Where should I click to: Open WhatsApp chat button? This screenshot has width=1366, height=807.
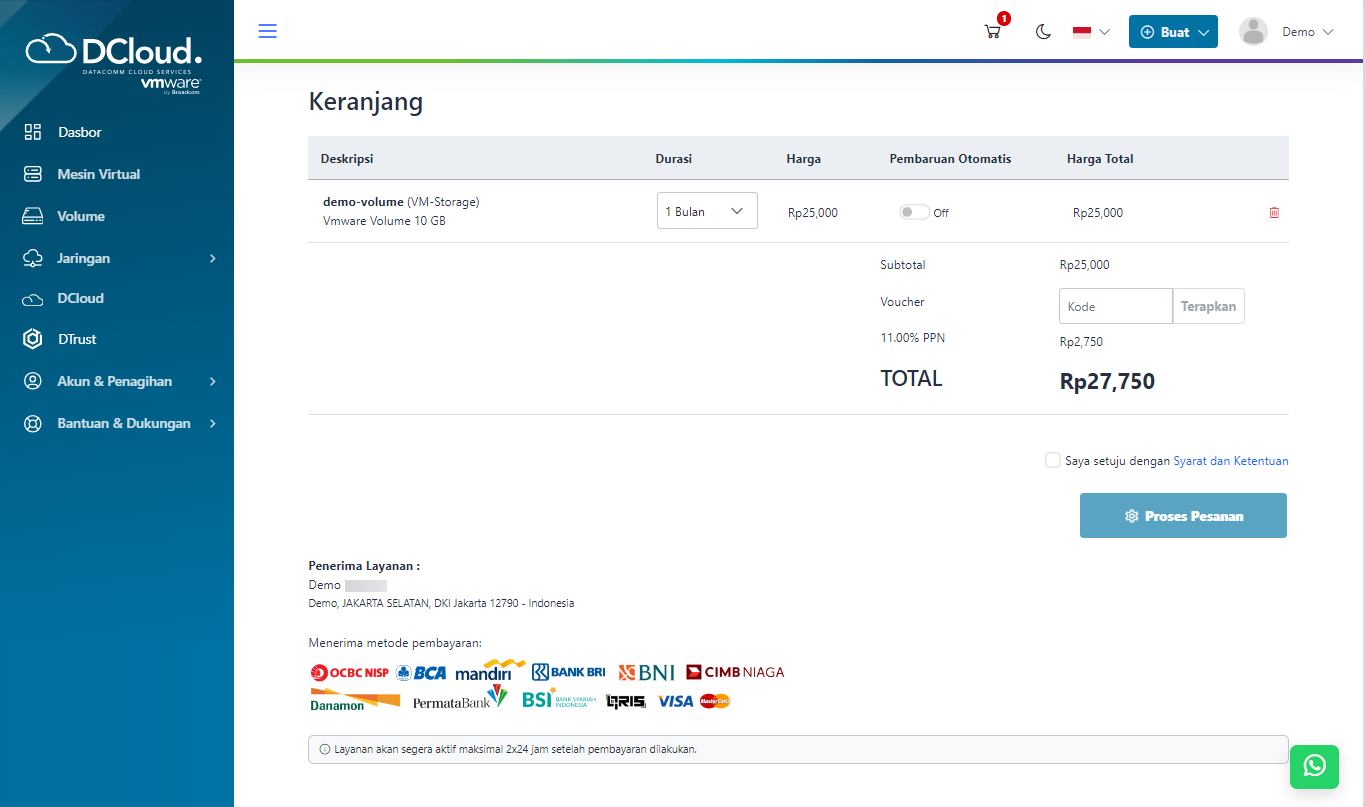coord(1314,766)
